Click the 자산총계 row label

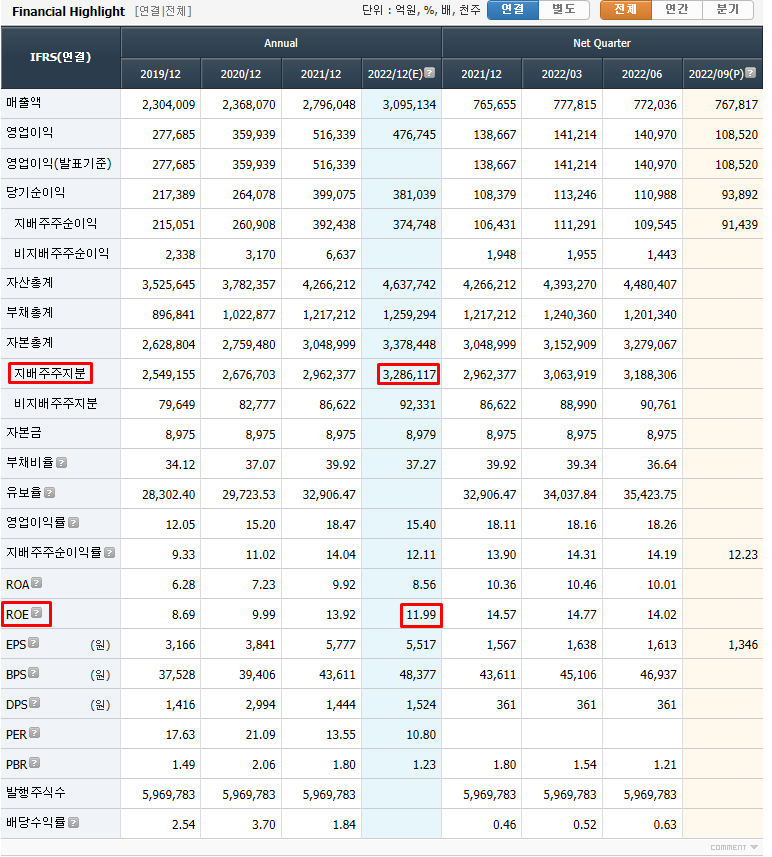pyautogui.click(x=30, y=283)
